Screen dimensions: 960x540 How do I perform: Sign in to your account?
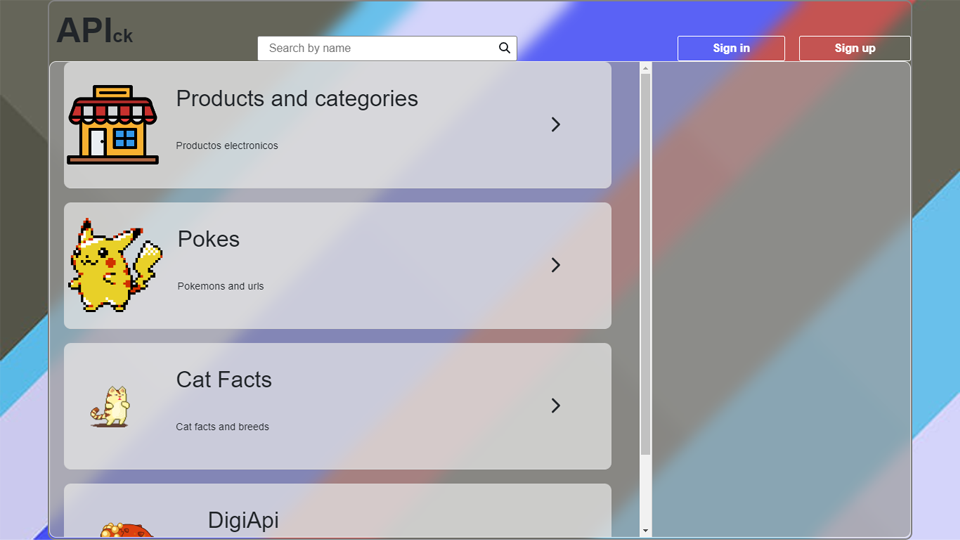(x=731, y=48)
